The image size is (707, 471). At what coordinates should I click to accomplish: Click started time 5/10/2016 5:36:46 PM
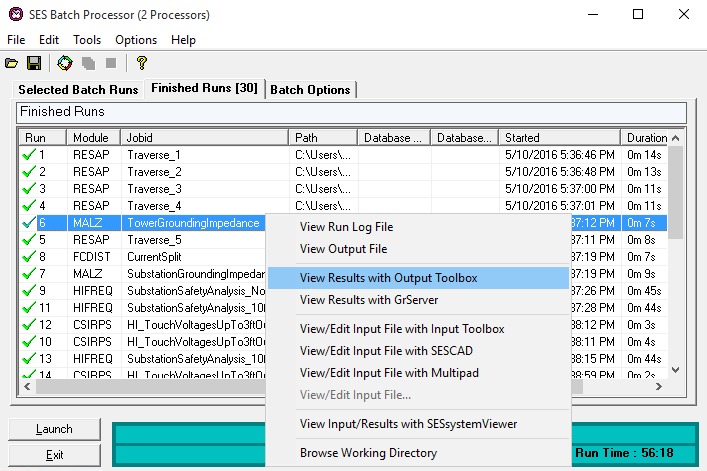pos(560,155)
